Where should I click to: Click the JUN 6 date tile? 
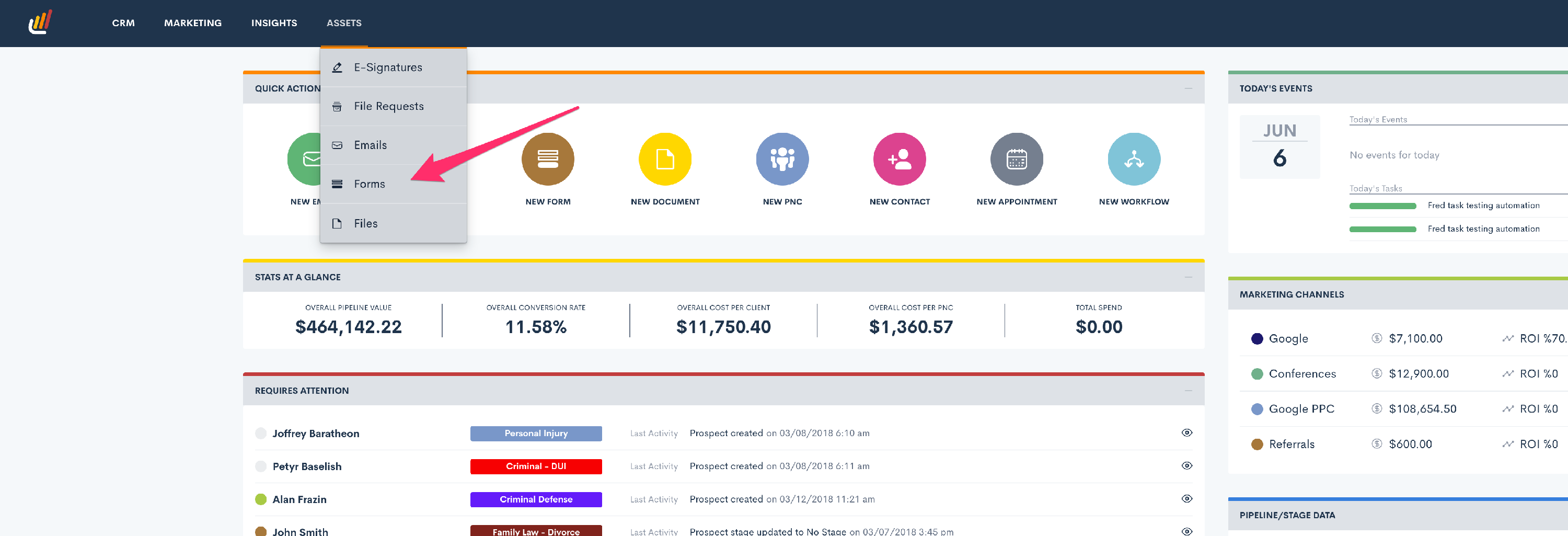[1279, 146]
